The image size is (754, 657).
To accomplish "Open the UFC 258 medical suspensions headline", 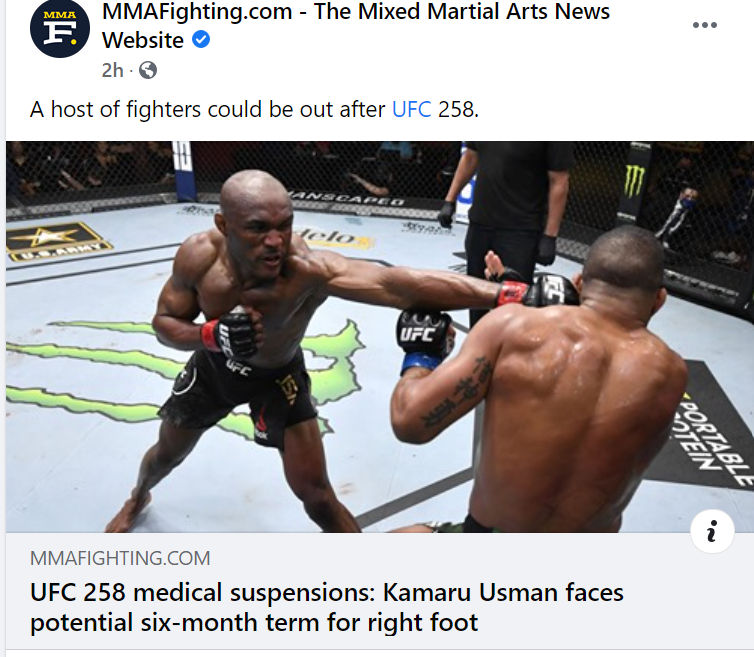I will click(x=327, y=607).
